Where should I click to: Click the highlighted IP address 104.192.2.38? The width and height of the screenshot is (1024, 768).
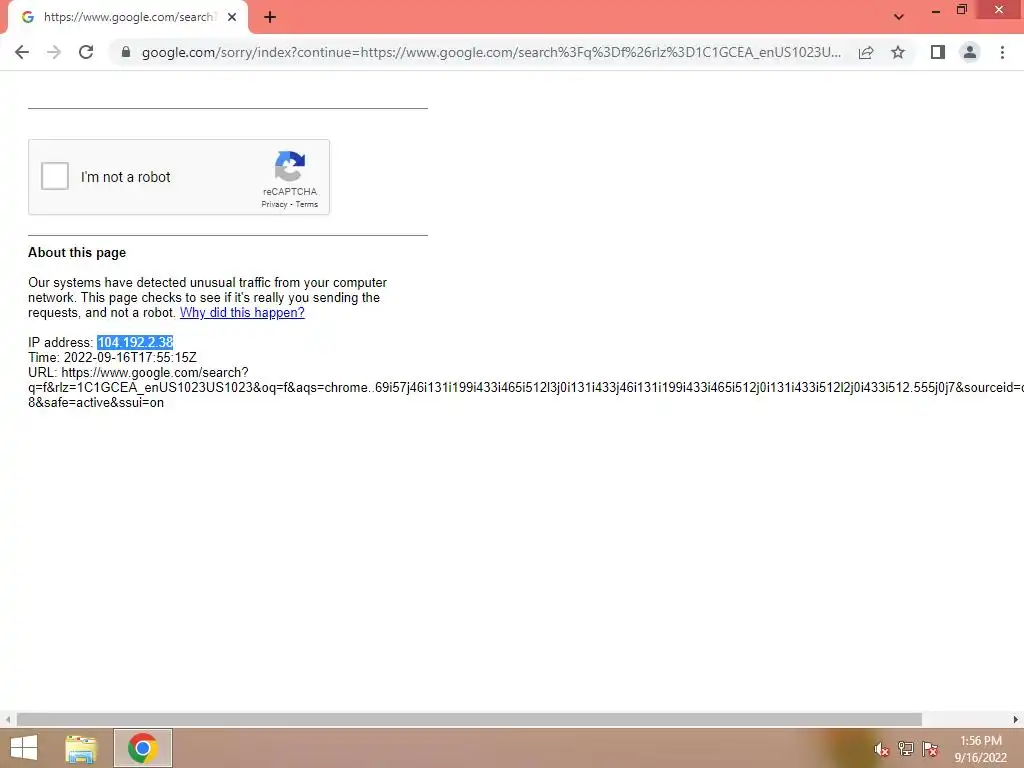[x=135, y=342]
